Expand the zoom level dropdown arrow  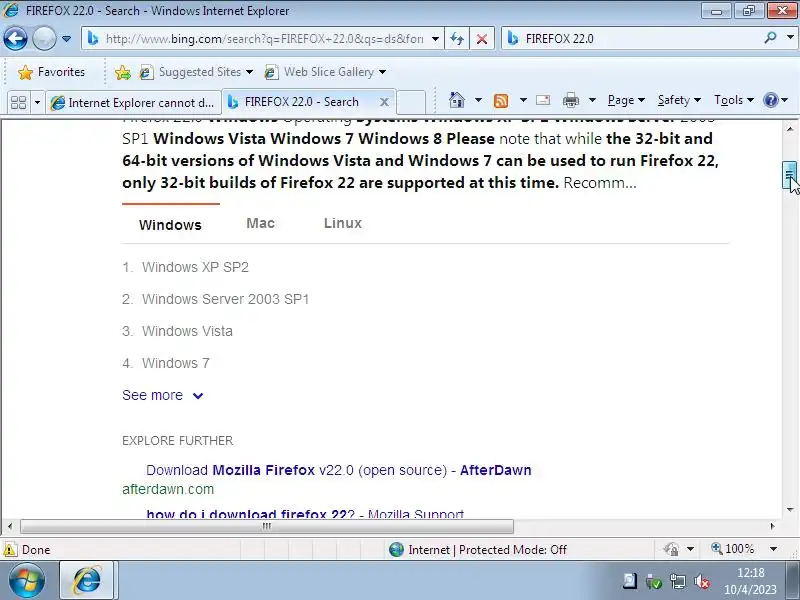[773, 549]
